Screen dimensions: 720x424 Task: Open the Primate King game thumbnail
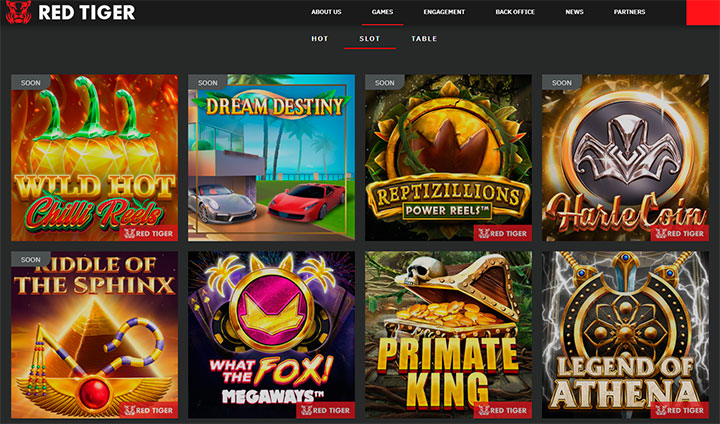pos(448,335)
